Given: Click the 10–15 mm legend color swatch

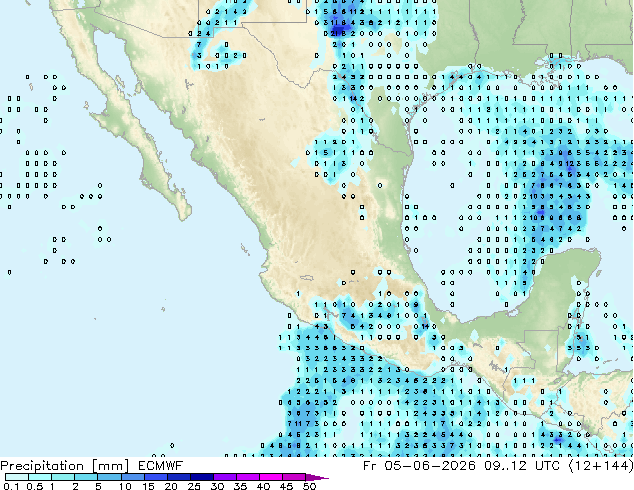Looking at the screenshot, I should [x=133, y=477].
